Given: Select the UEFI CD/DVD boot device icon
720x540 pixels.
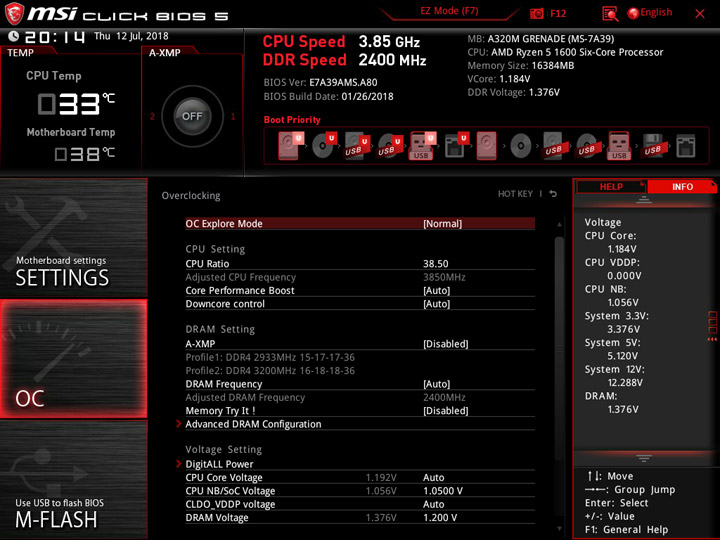Looking at the screenshot, I should 324,146.
